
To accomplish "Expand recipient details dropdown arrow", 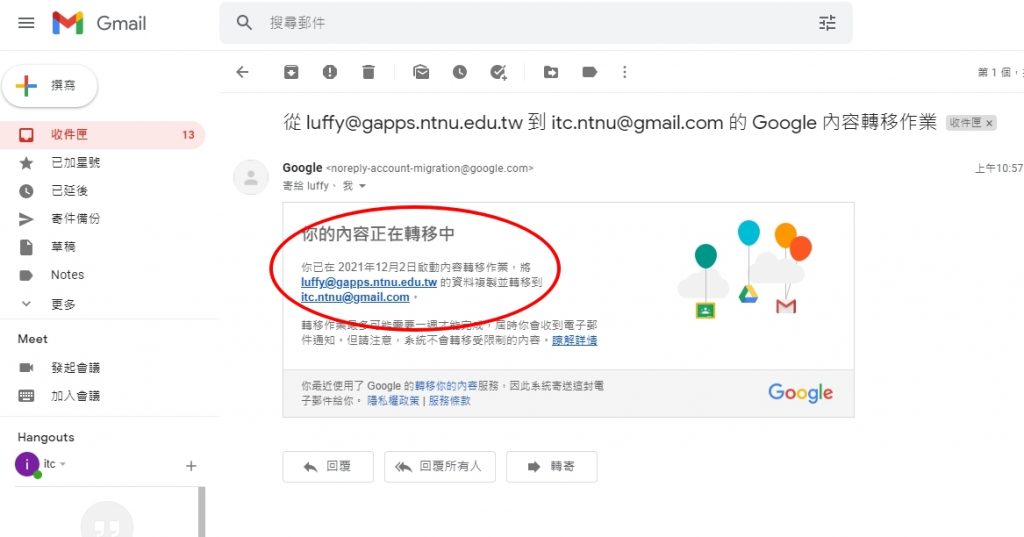I will pos(362,186).
